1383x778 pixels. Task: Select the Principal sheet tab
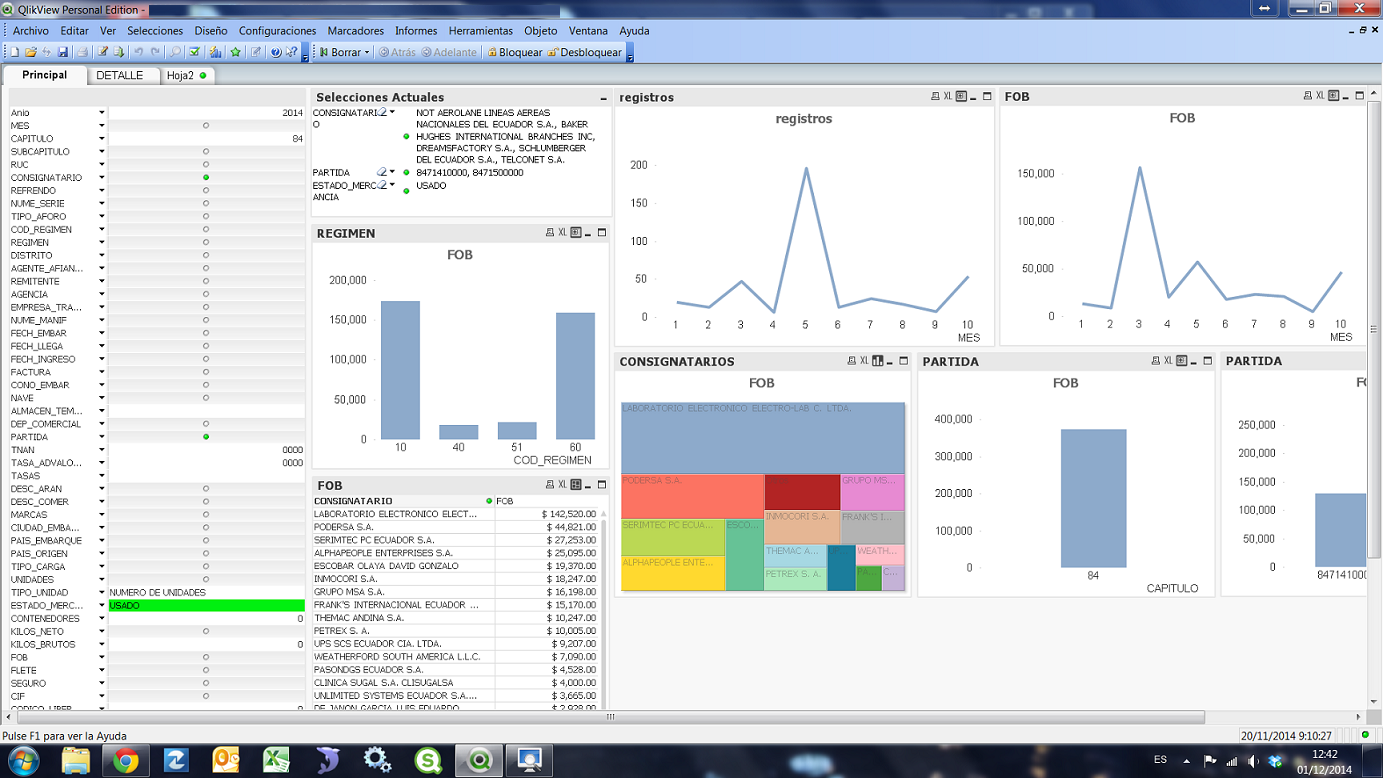(44, 75)
